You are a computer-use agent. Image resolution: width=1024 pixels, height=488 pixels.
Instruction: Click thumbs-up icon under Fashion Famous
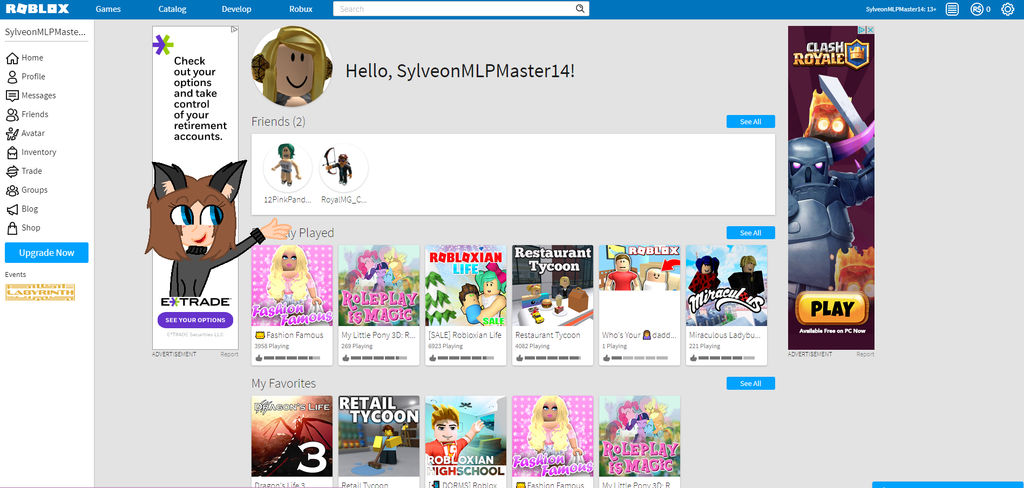[x=259, y=359]
